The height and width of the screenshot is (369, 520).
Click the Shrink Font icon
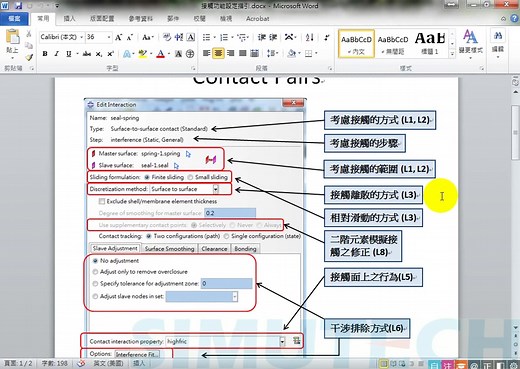click(x=130, y=37)
